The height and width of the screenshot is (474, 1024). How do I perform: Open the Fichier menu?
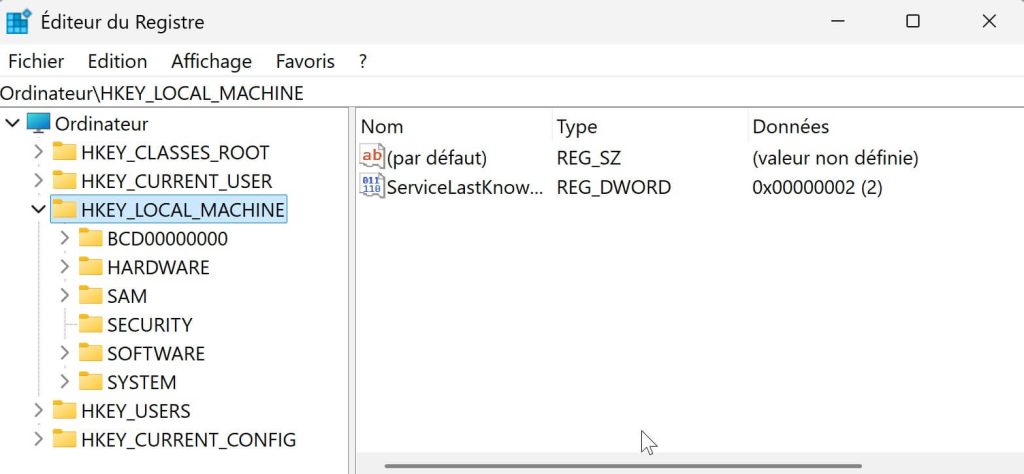(x=36, y=61)
